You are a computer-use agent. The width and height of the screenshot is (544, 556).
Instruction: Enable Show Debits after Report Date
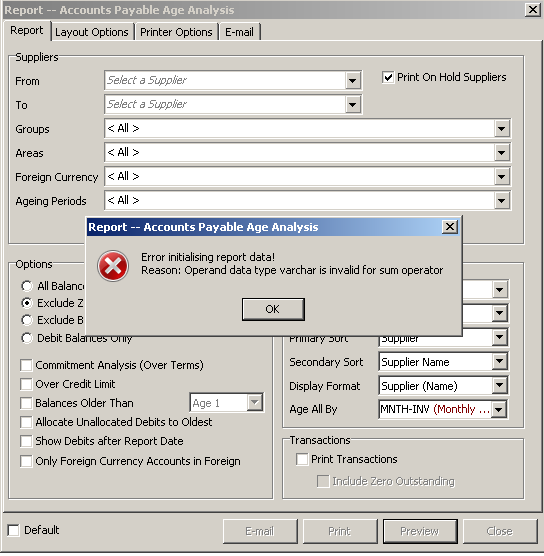coord(26,441)
